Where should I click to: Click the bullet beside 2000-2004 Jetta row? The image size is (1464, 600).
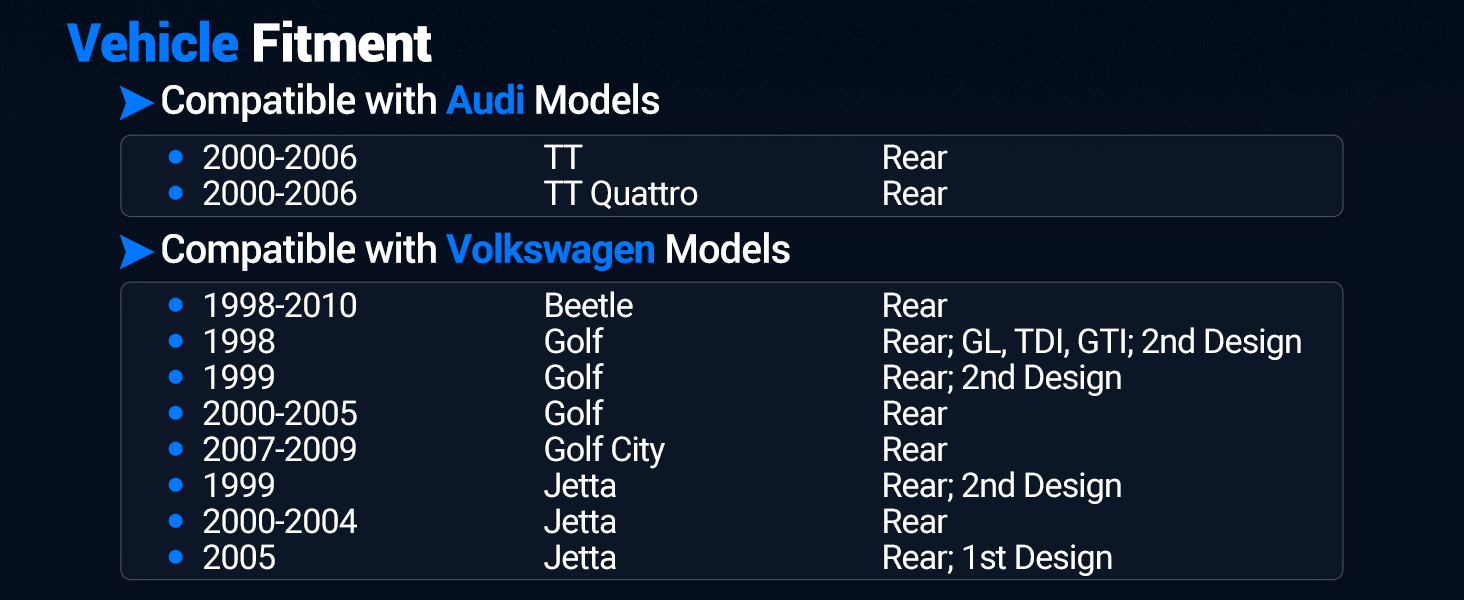tap(176, 521)
